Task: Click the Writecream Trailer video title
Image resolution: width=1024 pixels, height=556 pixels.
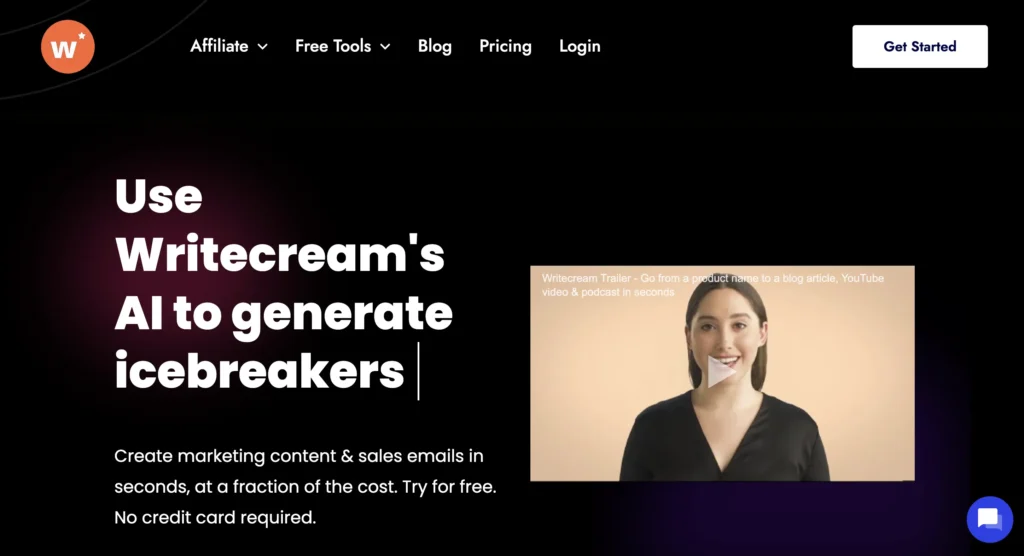Action: click(x=712, y=285)
